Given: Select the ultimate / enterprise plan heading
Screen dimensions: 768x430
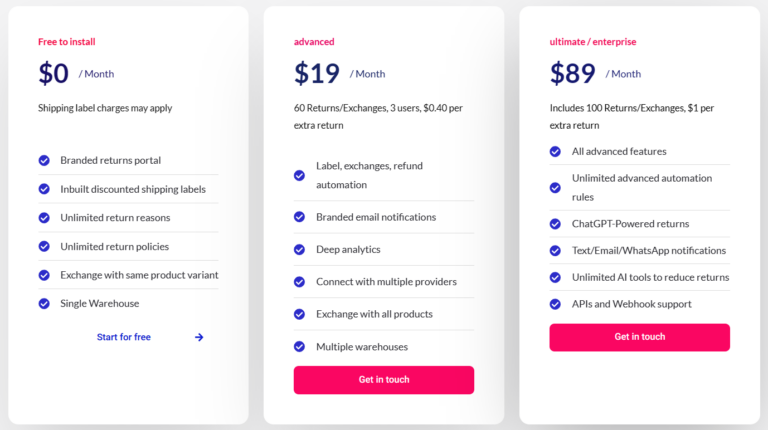Looking at the screenshot, I should click(x=593, y=42).
